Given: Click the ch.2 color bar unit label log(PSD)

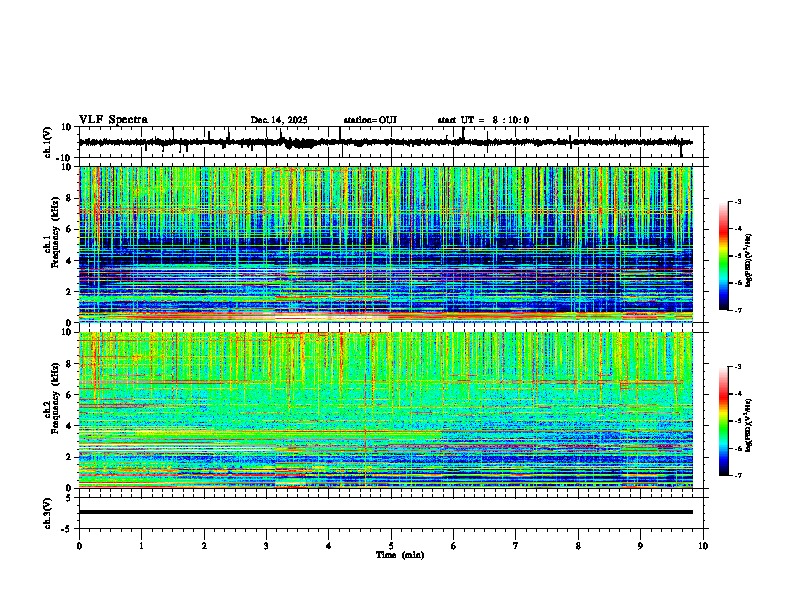Looking at the screenshot, I should coord(749,425).
